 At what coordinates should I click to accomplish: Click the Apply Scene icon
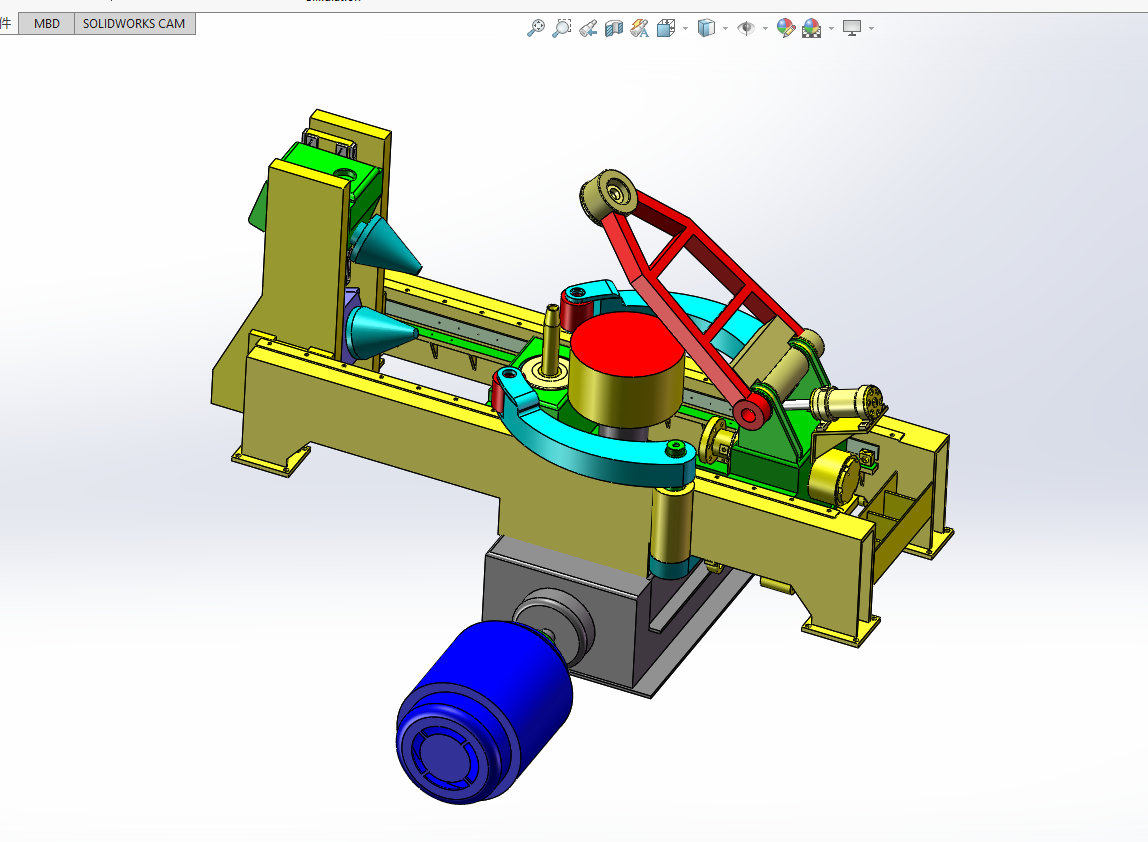click(x=811, y=29)
